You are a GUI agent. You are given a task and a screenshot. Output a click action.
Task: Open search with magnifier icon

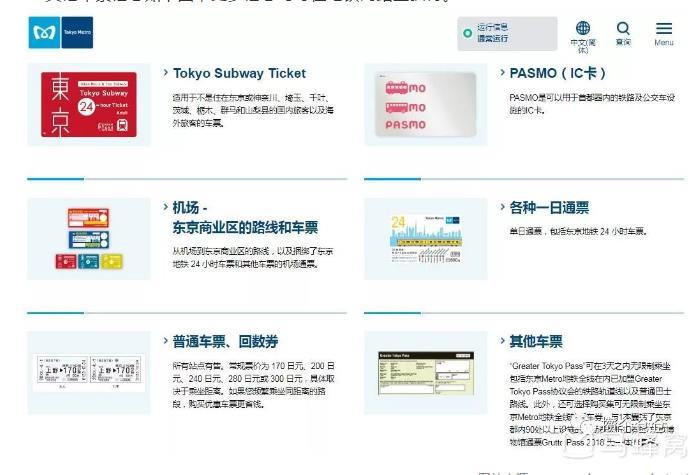point(623,29)
